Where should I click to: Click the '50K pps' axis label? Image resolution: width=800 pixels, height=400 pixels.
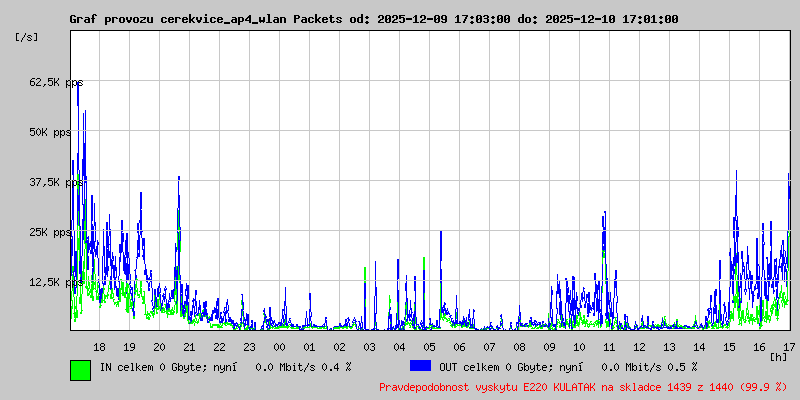[x=51, y=132]
